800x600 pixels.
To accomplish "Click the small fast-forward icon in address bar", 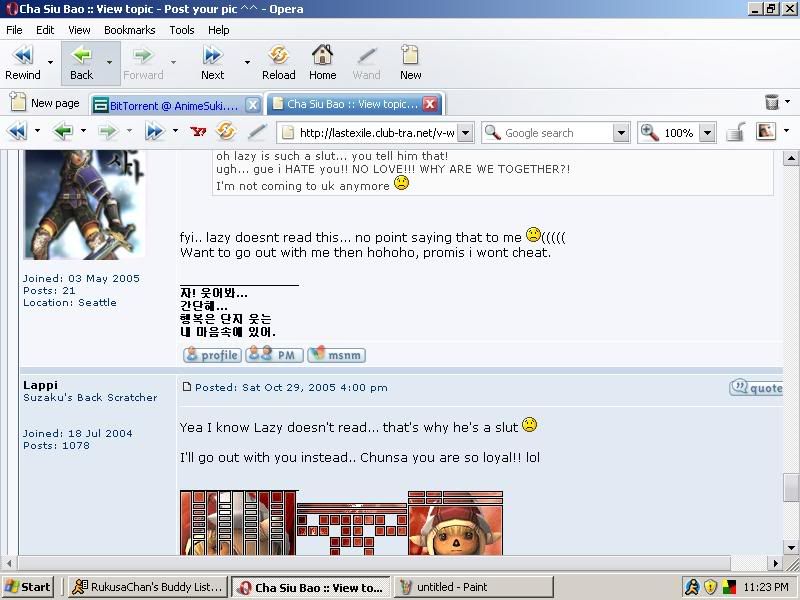I will [154, 132].
